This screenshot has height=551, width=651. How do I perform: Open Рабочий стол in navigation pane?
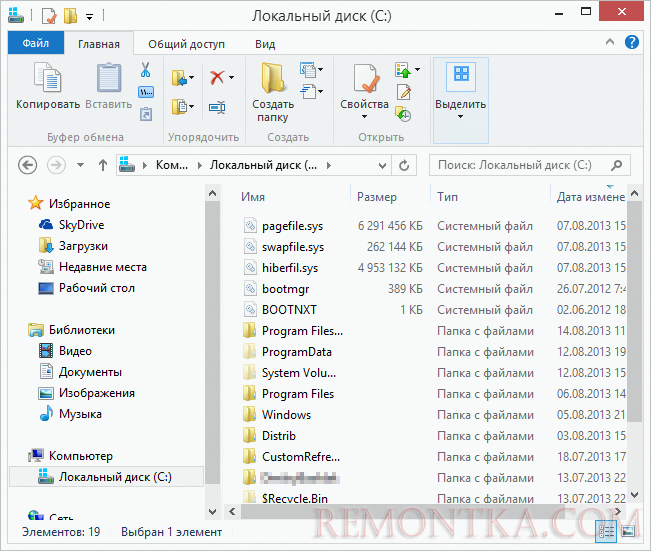point(97,288)
